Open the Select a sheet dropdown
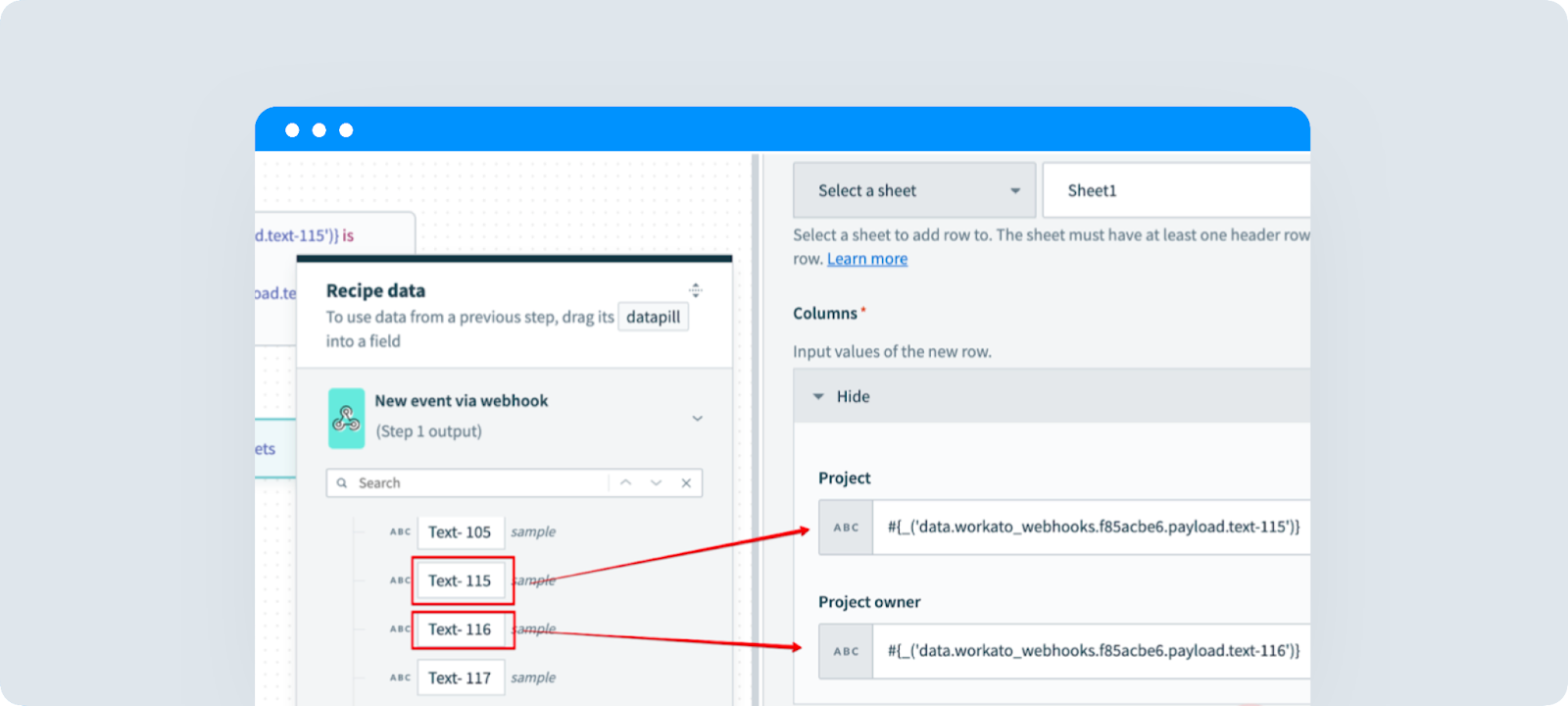 (x=914, y=190)
